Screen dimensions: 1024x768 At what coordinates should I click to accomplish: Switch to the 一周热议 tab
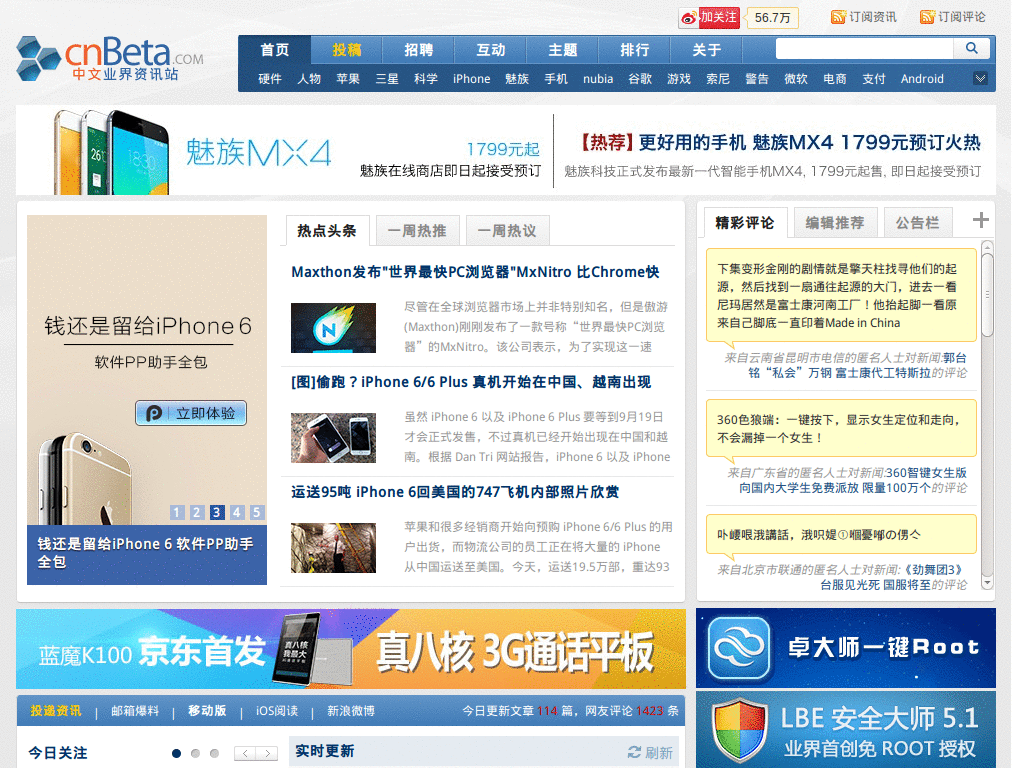pos(507,231)
